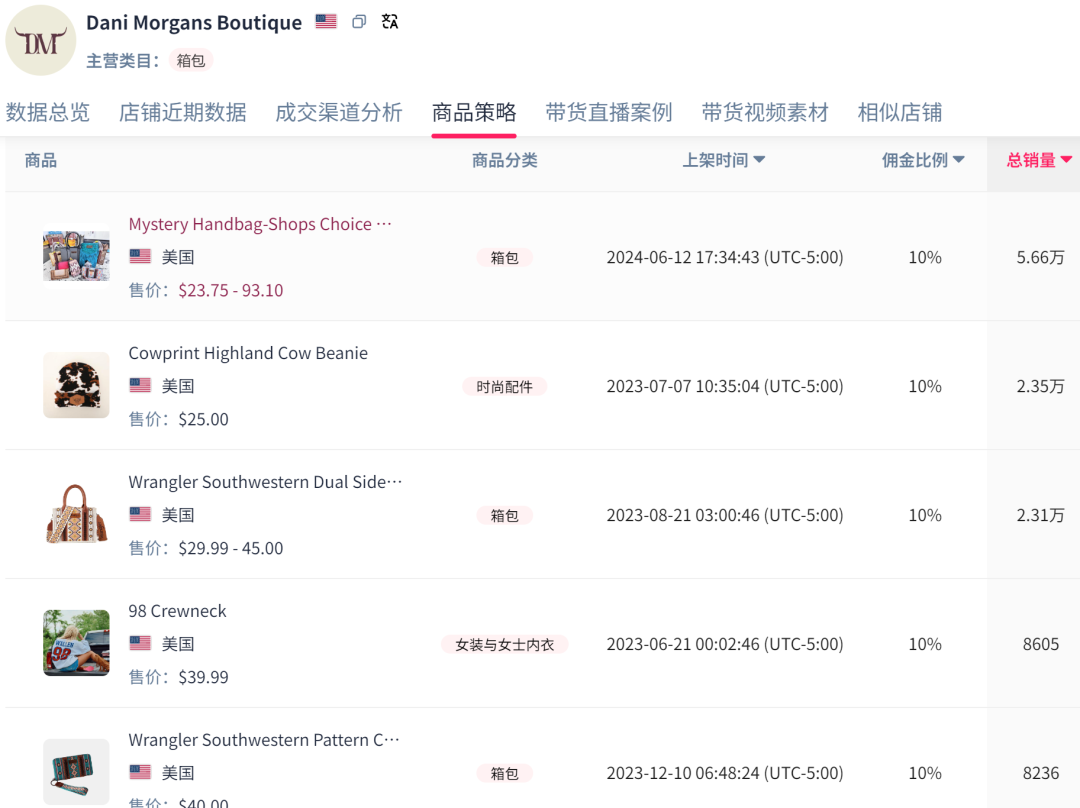
Task: Click the Dani Morgans Boutique DM logo
Action: [41, 41]
